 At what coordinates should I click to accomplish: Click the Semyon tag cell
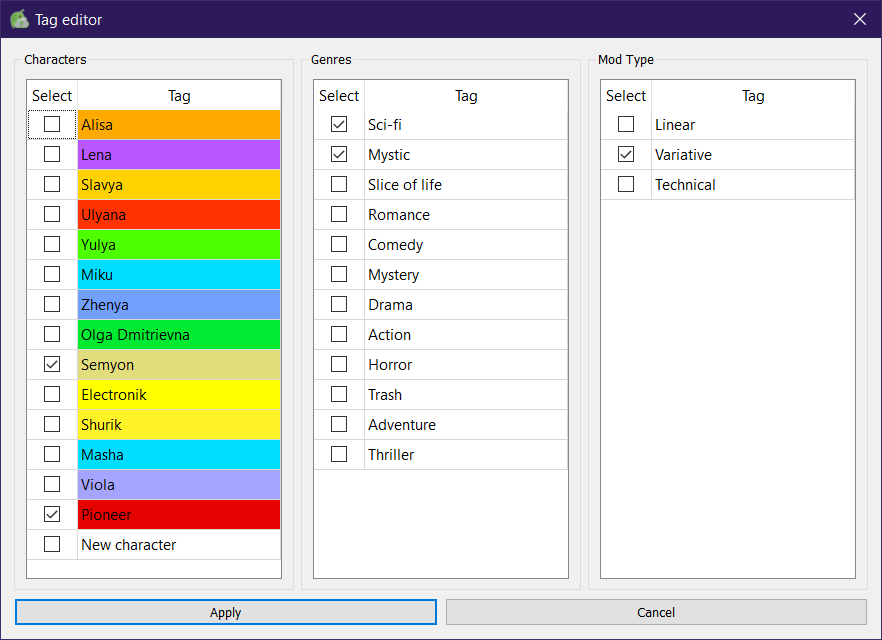coord(179,364)
